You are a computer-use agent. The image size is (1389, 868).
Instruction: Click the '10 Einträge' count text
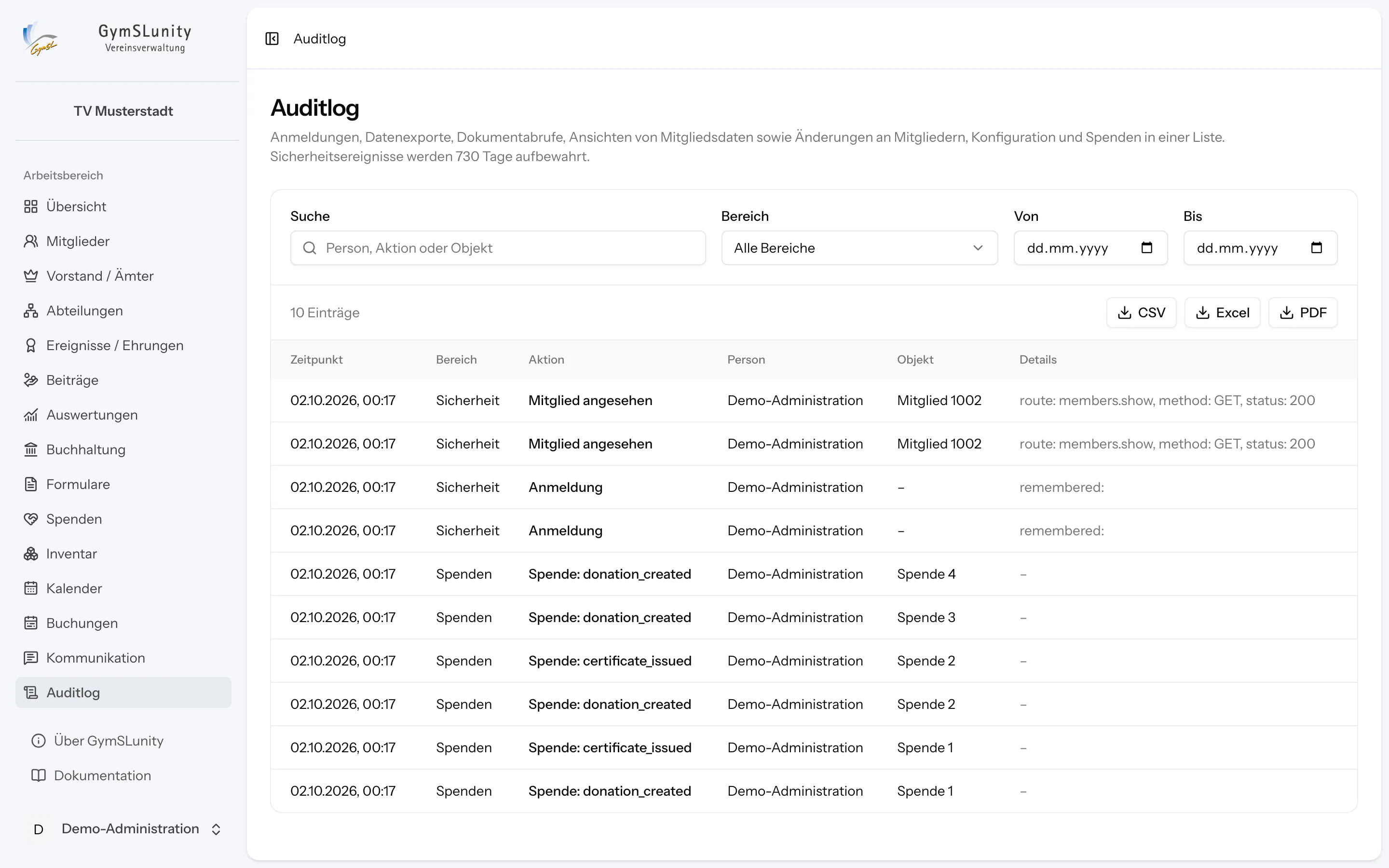[x=325, y=312]
